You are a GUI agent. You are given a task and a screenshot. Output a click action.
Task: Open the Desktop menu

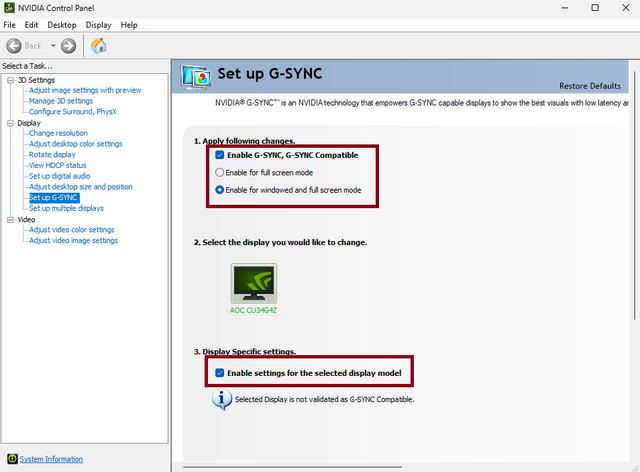point(62,25)
